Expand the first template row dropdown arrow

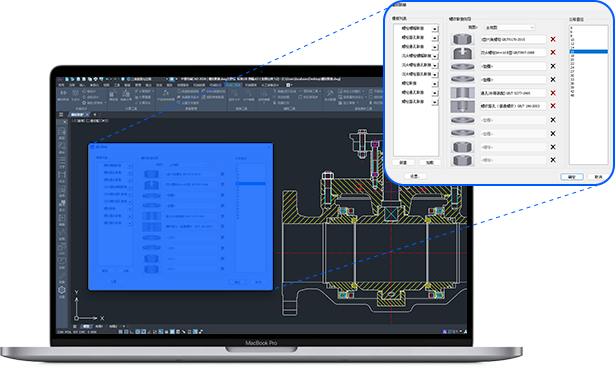[x=435, y=29]
